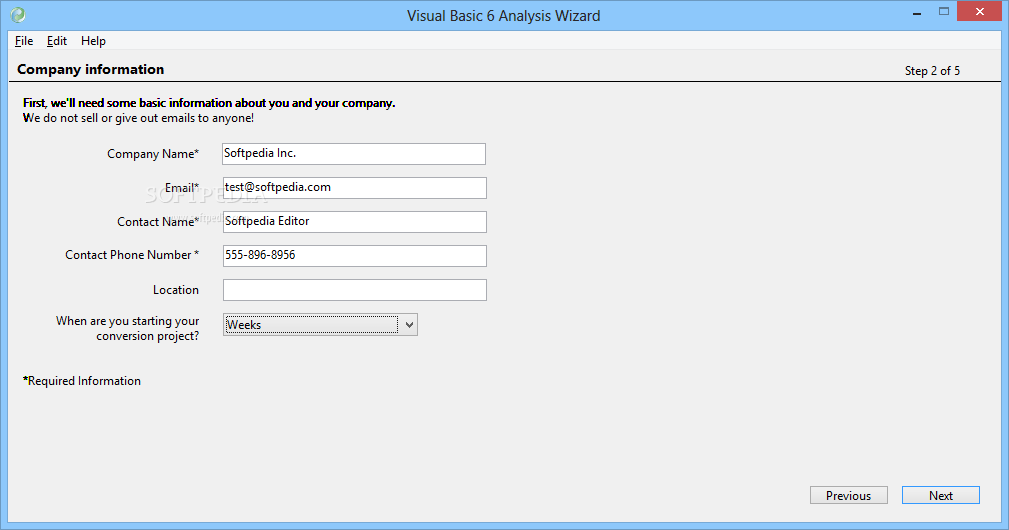Minimize the Analysis Wizard window

pyautogui.click(x=917, y=13)
